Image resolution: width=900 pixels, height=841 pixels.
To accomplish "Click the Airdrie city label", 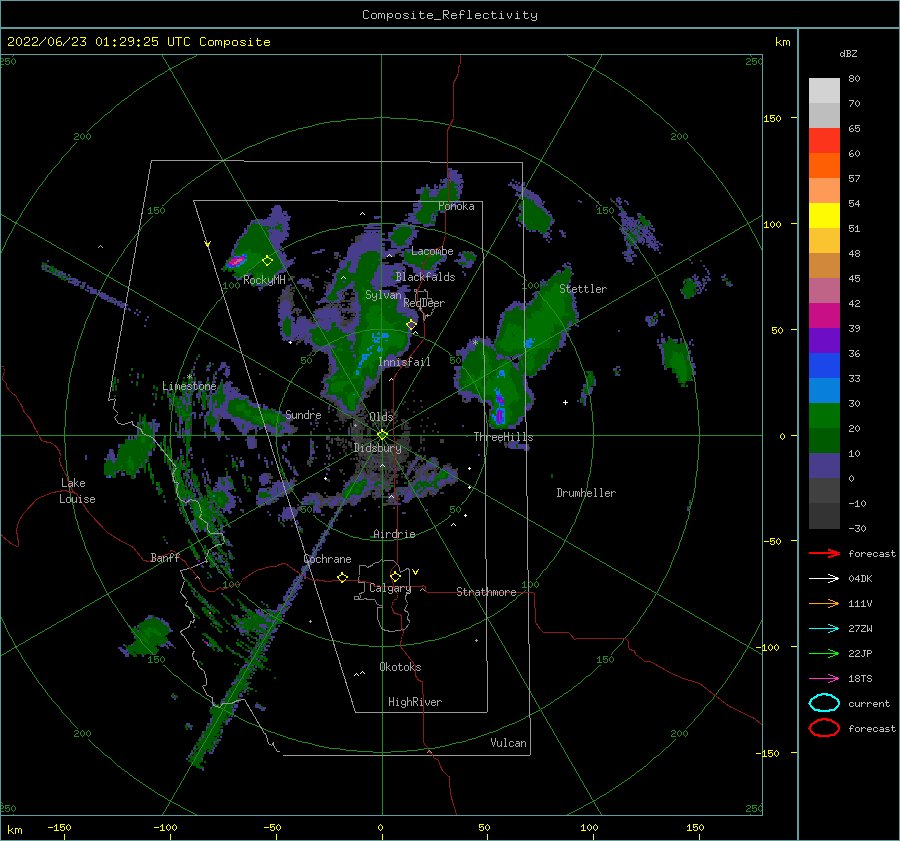I will 394,534.
